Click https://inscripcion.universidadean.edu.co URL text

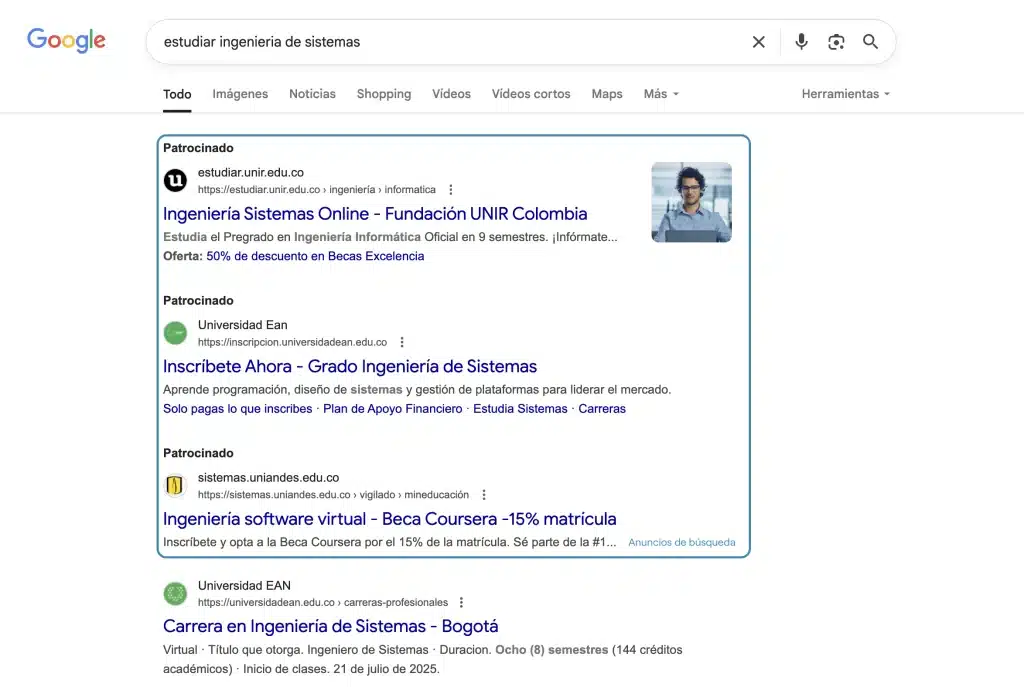tap(293, 342)
